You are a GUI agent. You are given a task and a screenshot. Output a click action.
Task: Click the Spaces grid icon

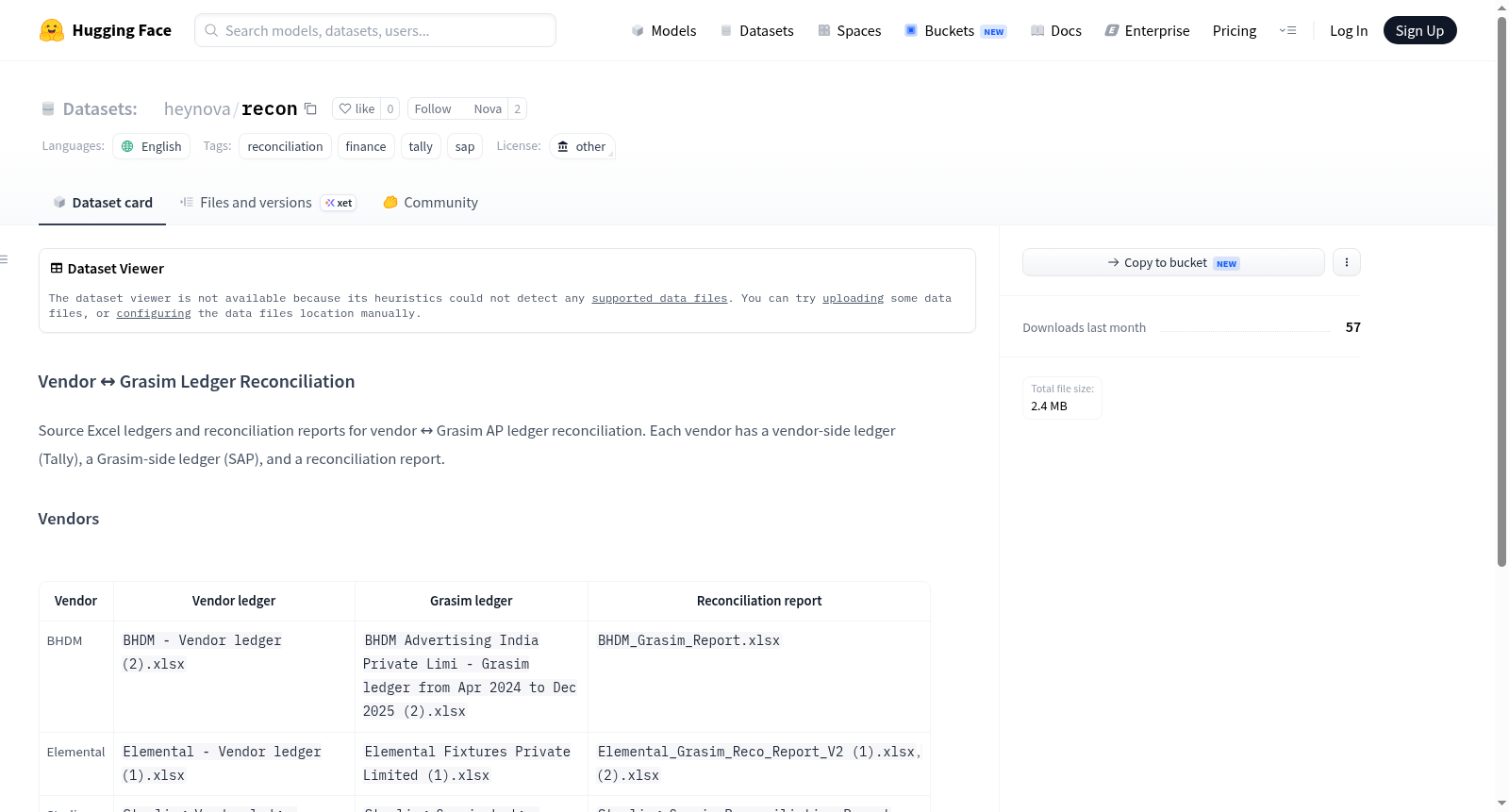[x=824, y=30]
